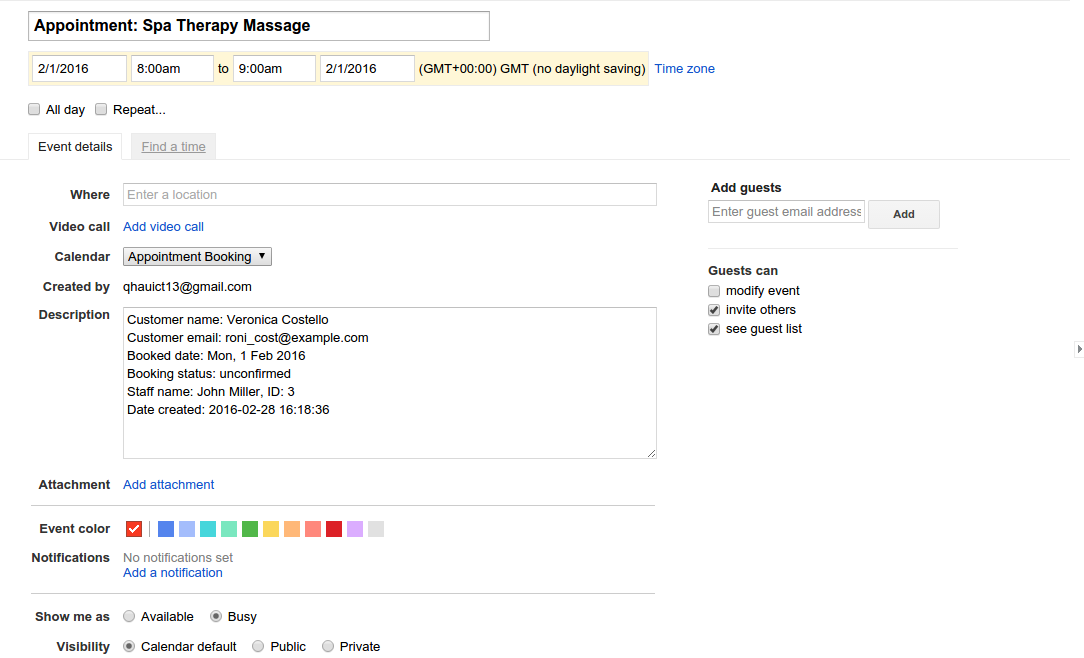The height and width of the screenshot is (658, 1084).
Task: Uncheck the invite others guest permission
Action: coord(714,310)
